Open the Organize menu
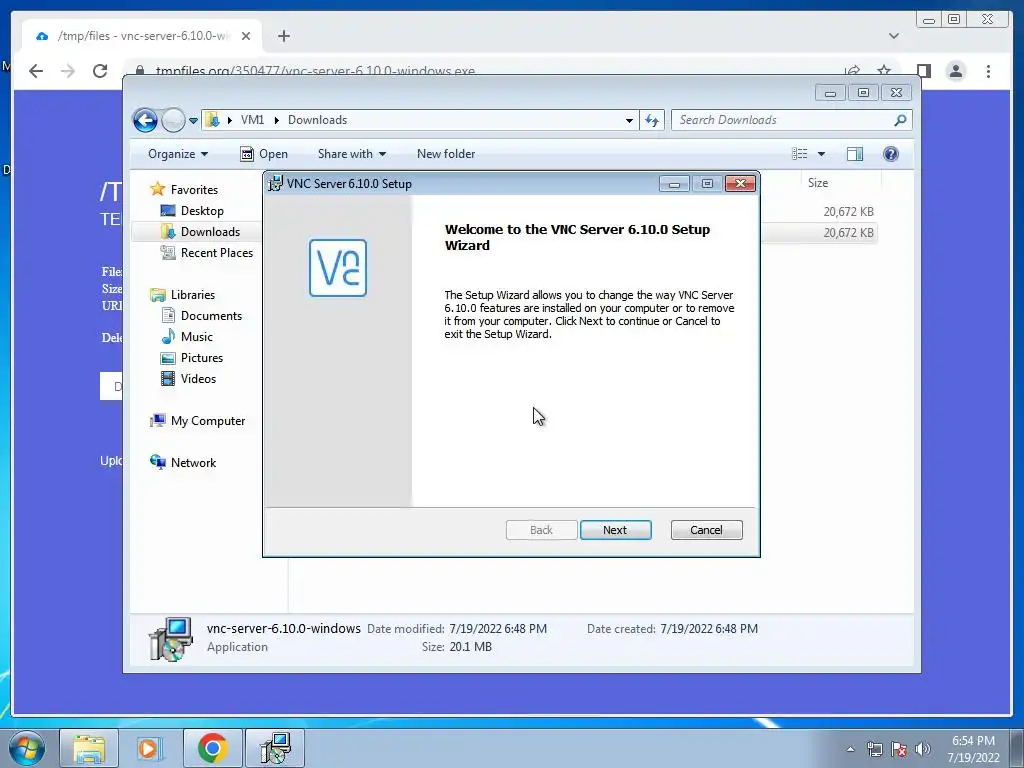 [178, 154]
